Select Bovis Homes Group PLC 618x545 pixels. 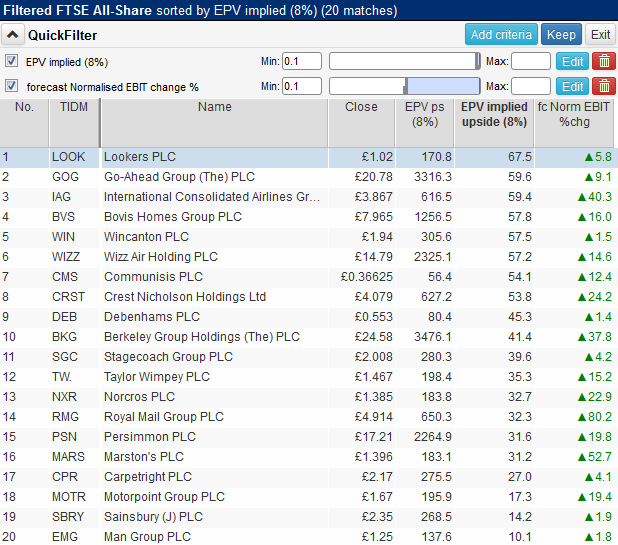[307, 217]
